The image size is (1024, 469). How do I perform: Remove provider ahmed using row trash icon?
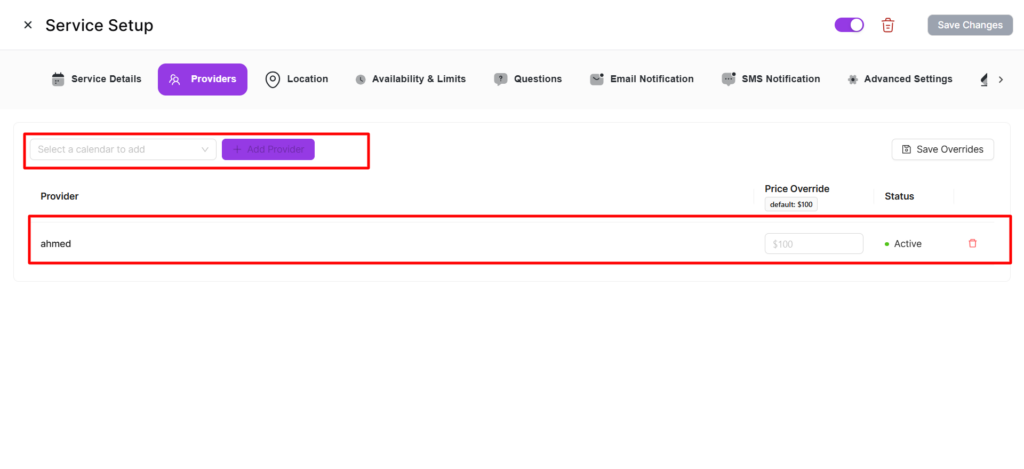[x=972, y=243]
